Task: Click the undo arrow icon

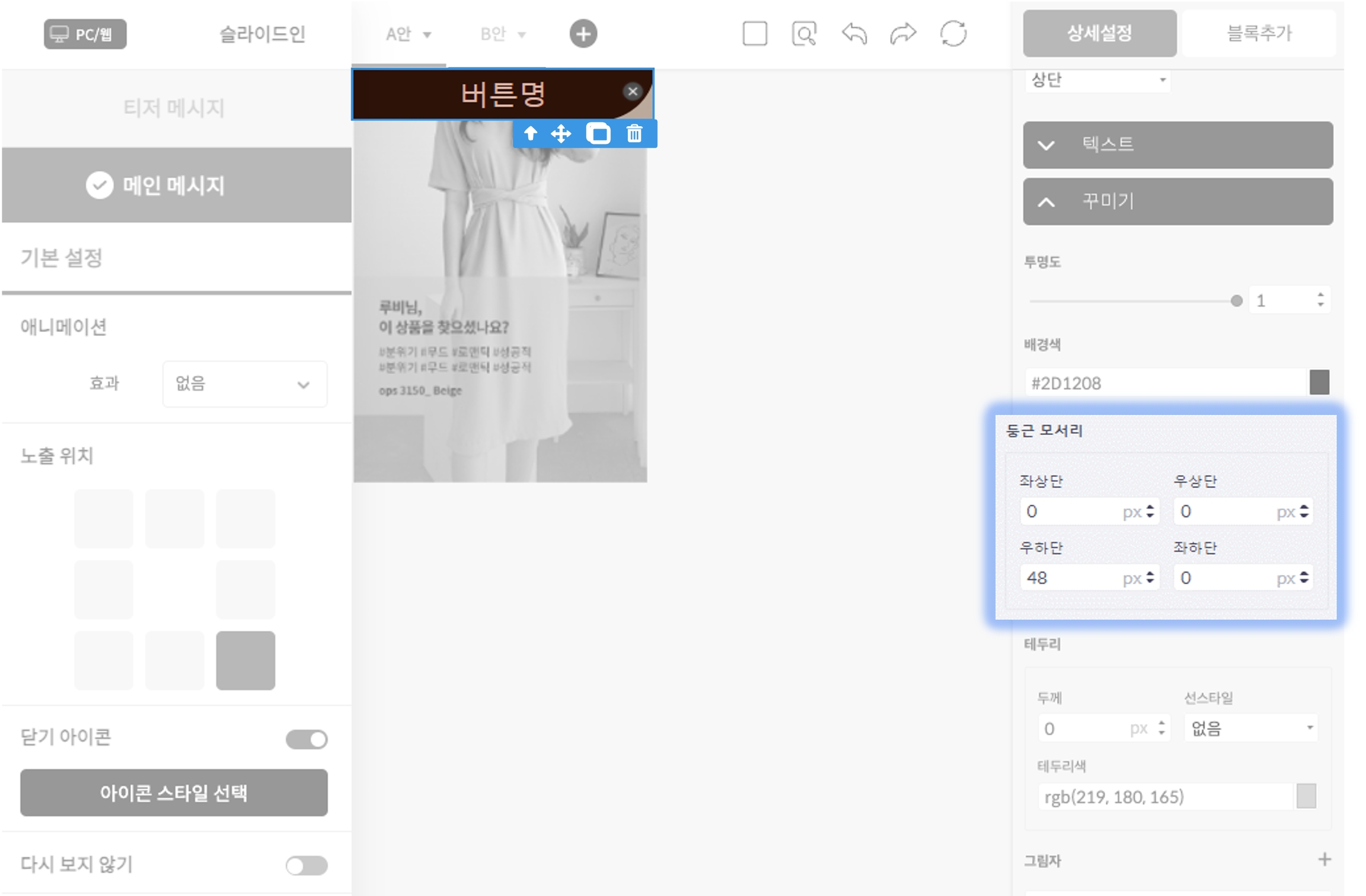Action: [854, 34]
